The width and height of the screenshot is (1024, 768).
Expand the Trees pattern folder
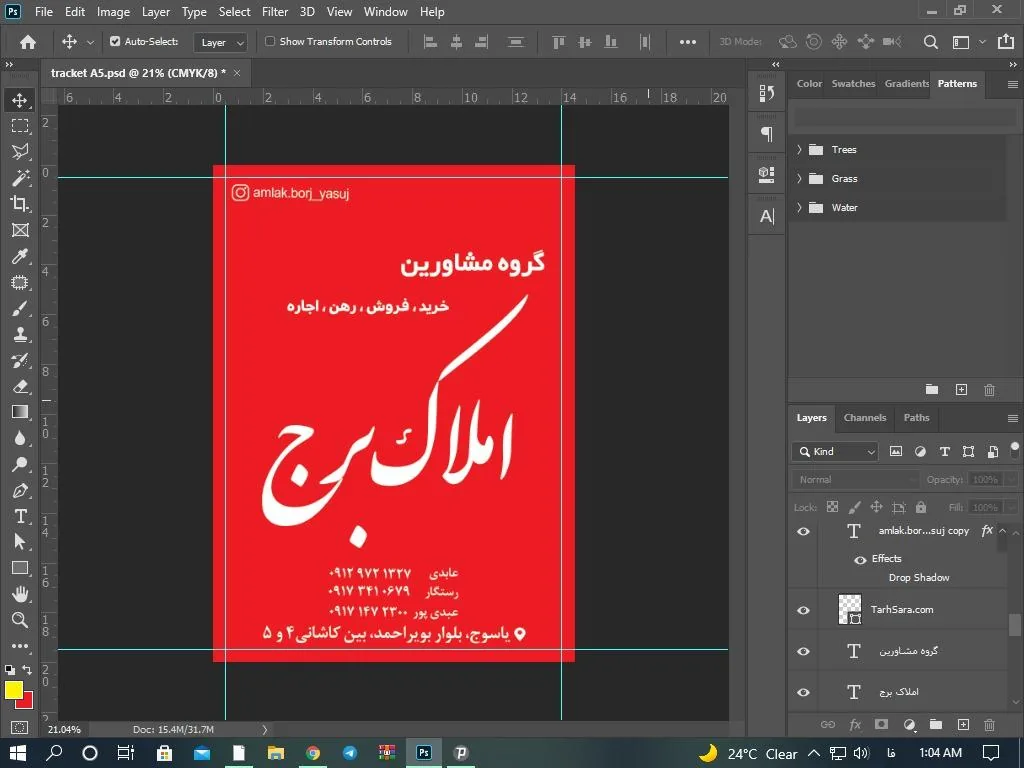point(799,150)
